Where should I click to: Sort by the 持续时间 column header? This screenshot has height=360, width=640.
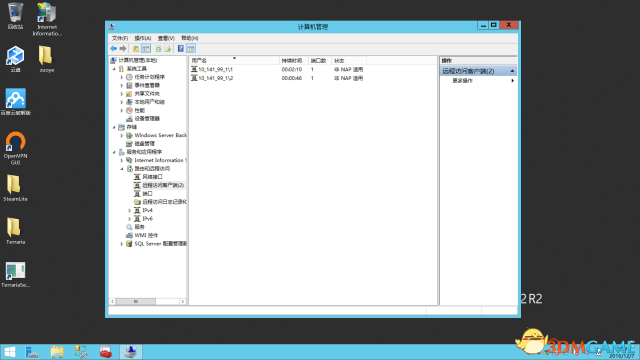[294, 60]
